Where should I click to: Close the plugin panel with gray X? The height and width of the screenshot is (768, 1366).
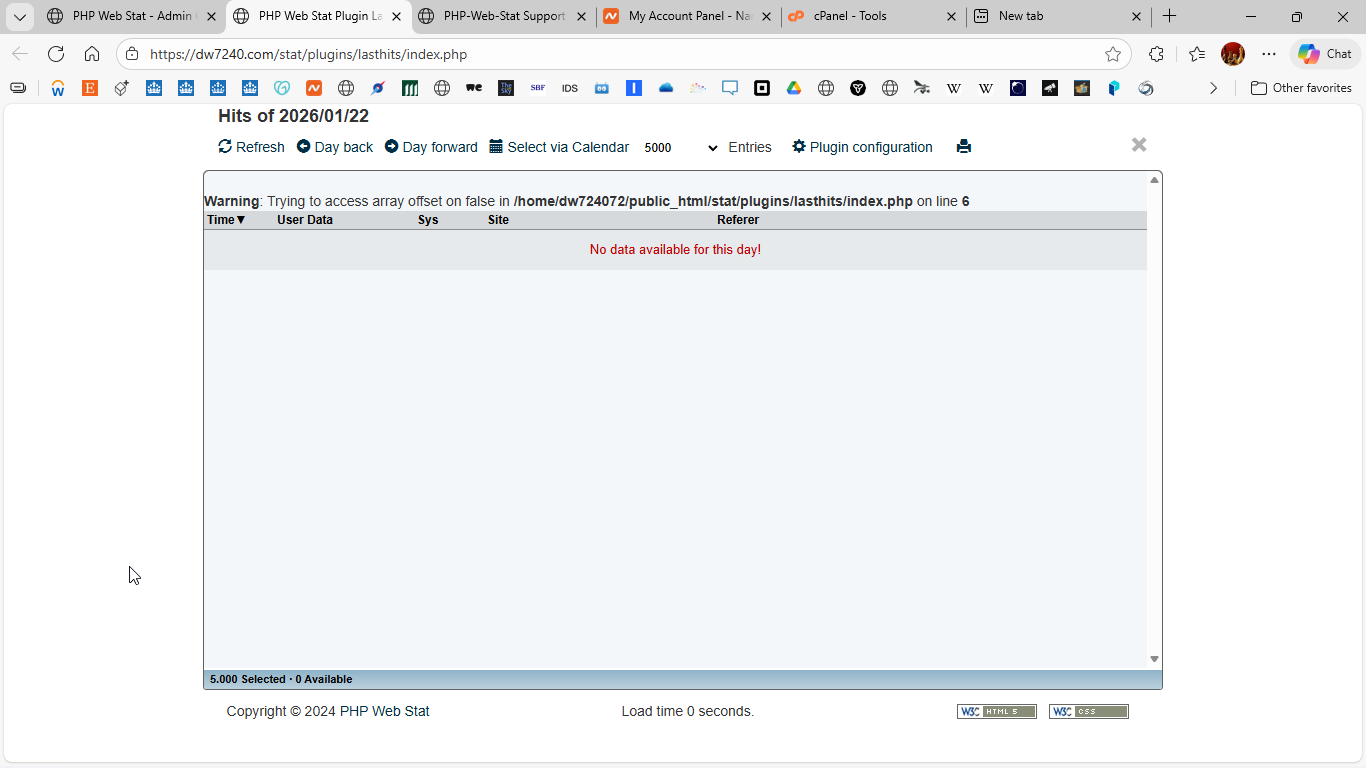pyautogui.click(x=1138, y=145)
